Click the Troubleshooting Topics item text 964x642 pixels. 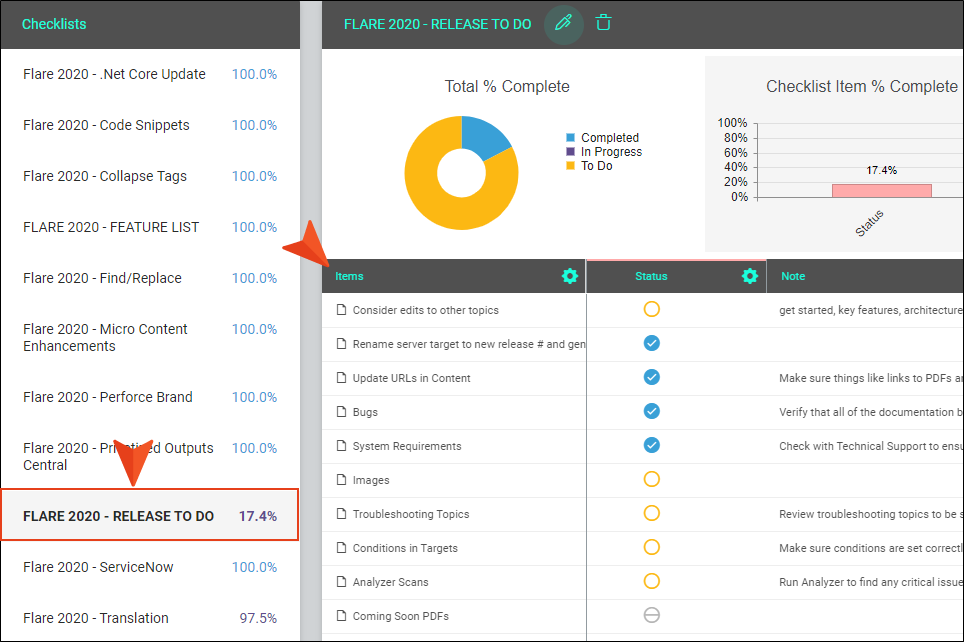(411, 514)
